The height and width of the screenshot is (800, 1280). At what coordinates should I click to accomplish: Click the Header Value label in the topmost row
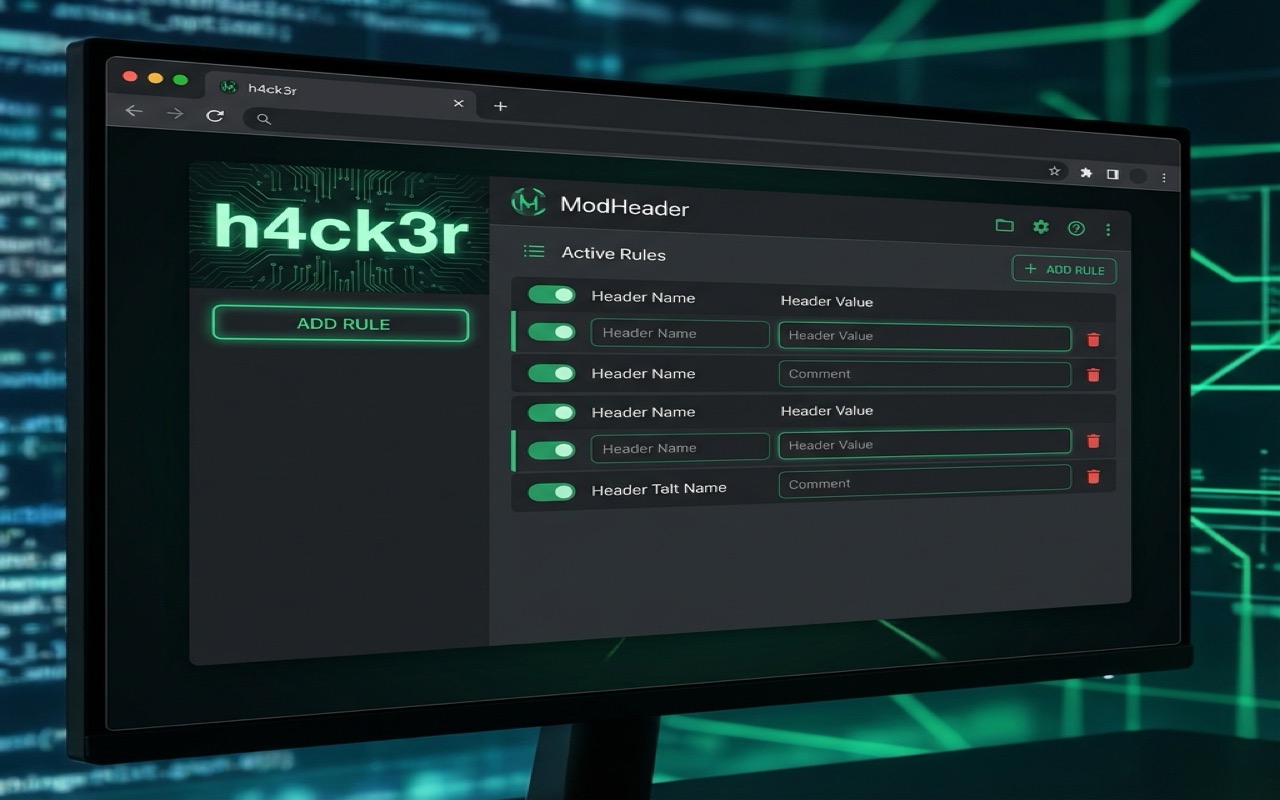(x=827, y=301)
